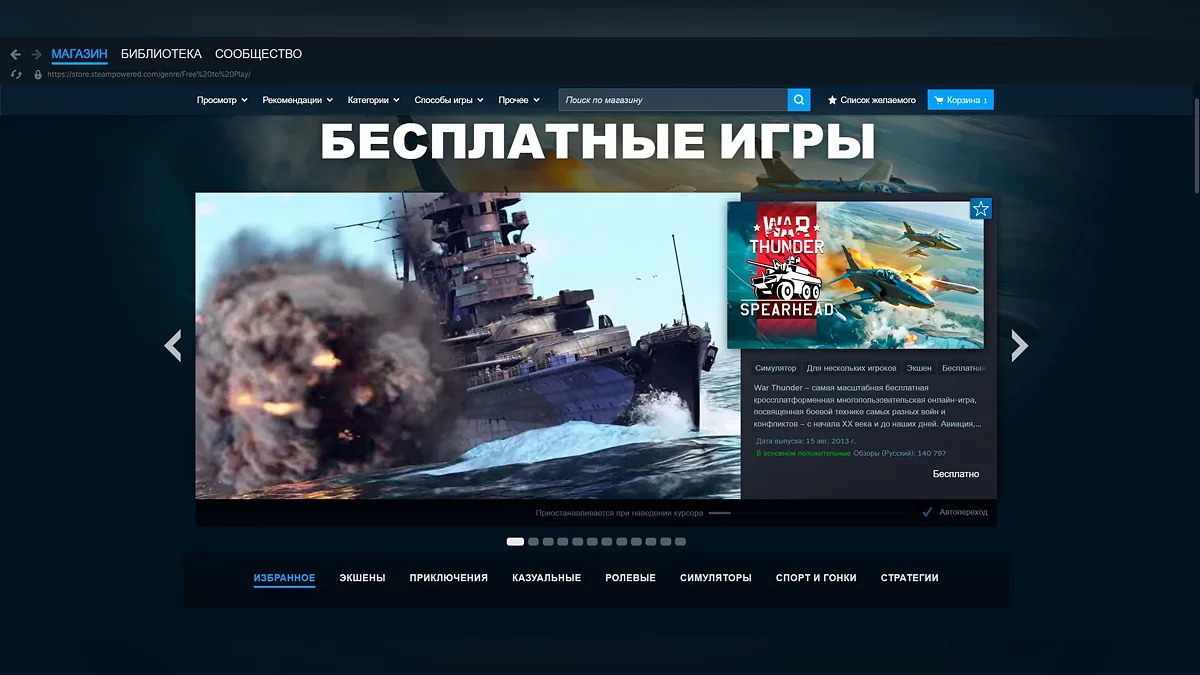Select the СТРАТЕГИИ tab
Screen dimensions: 1200x675
pos(910,578)
